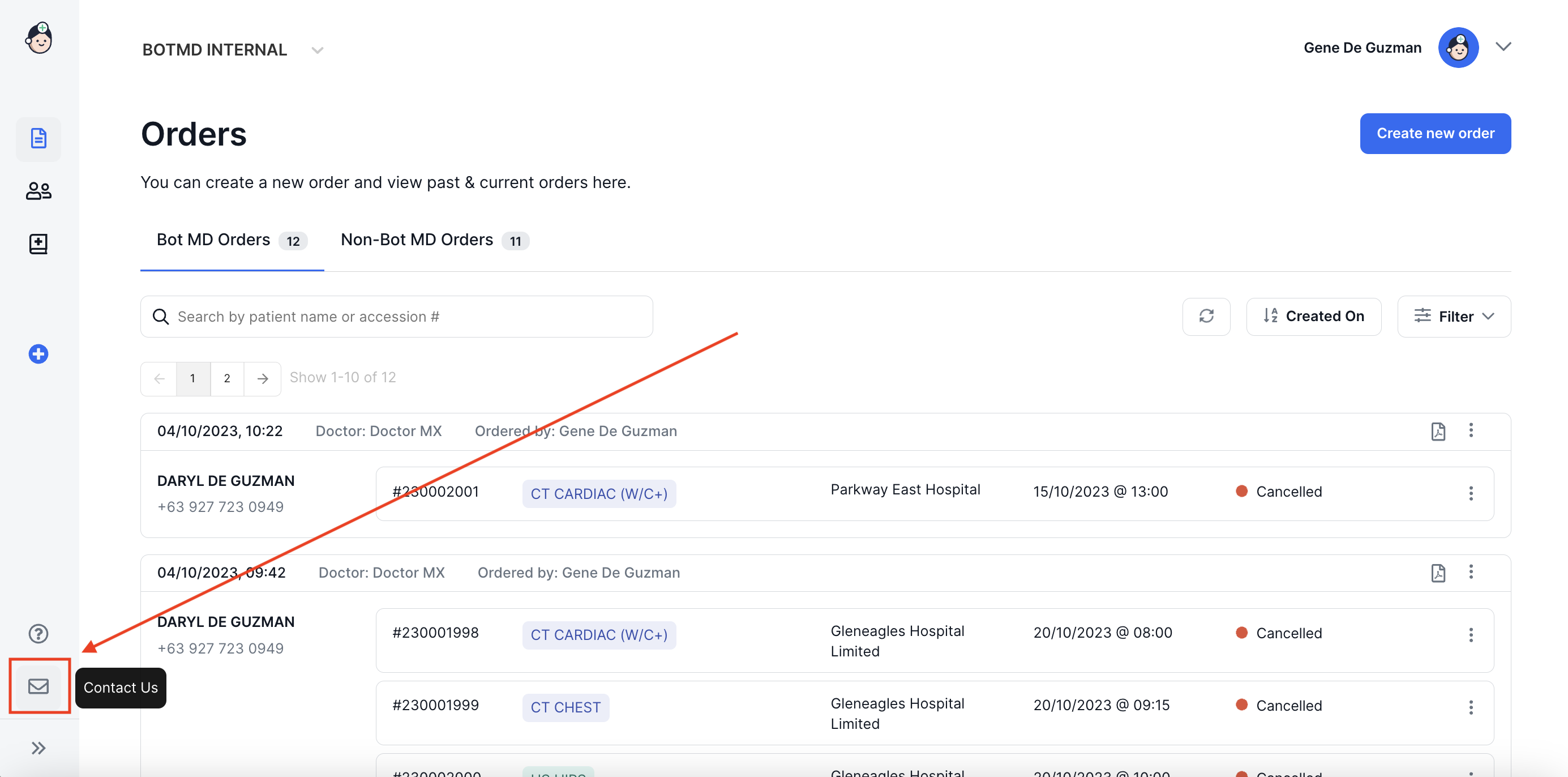1568x777 pixels.
Task: Open the Help question mark icon
Action: click(x=38, y=633)
